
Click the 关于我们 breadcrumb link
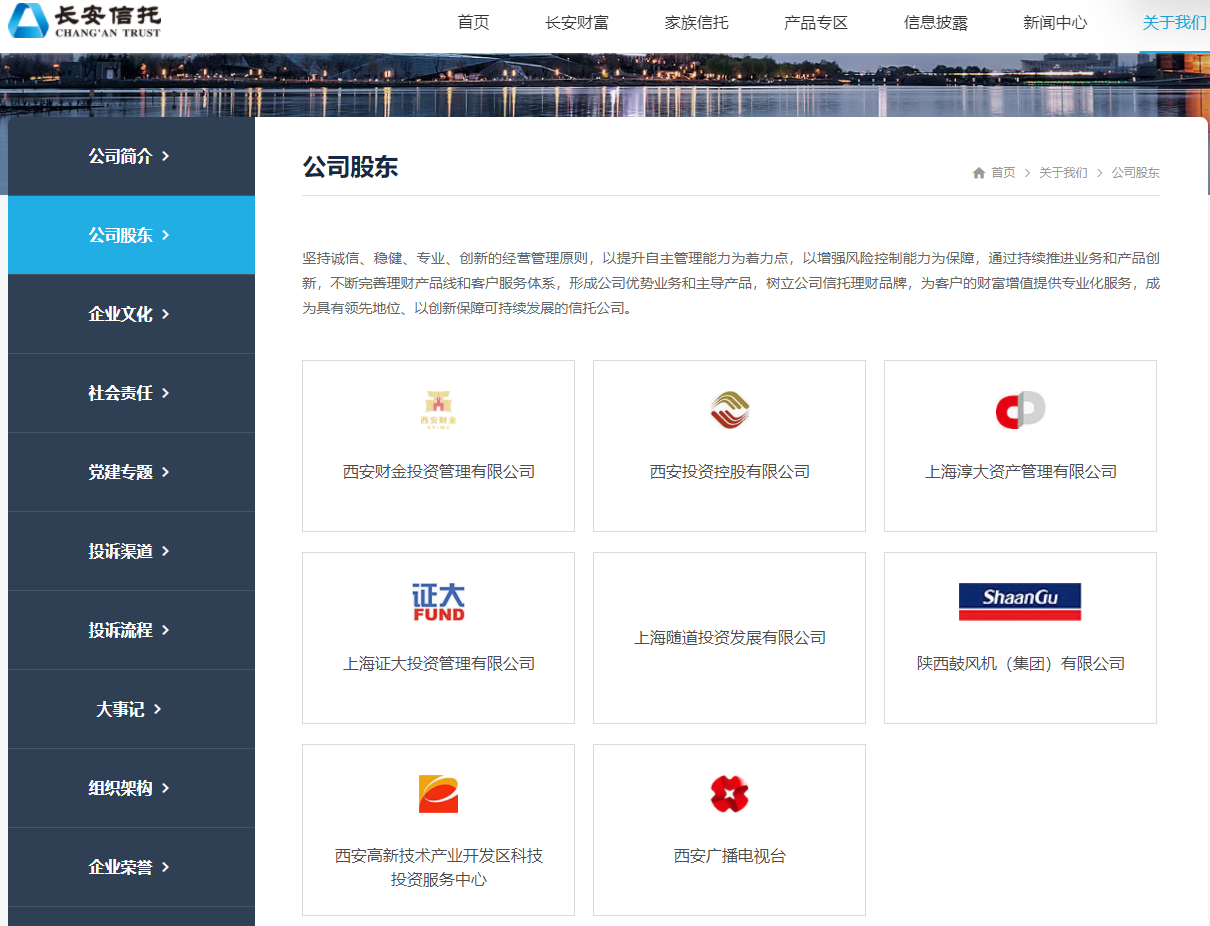1063,173
